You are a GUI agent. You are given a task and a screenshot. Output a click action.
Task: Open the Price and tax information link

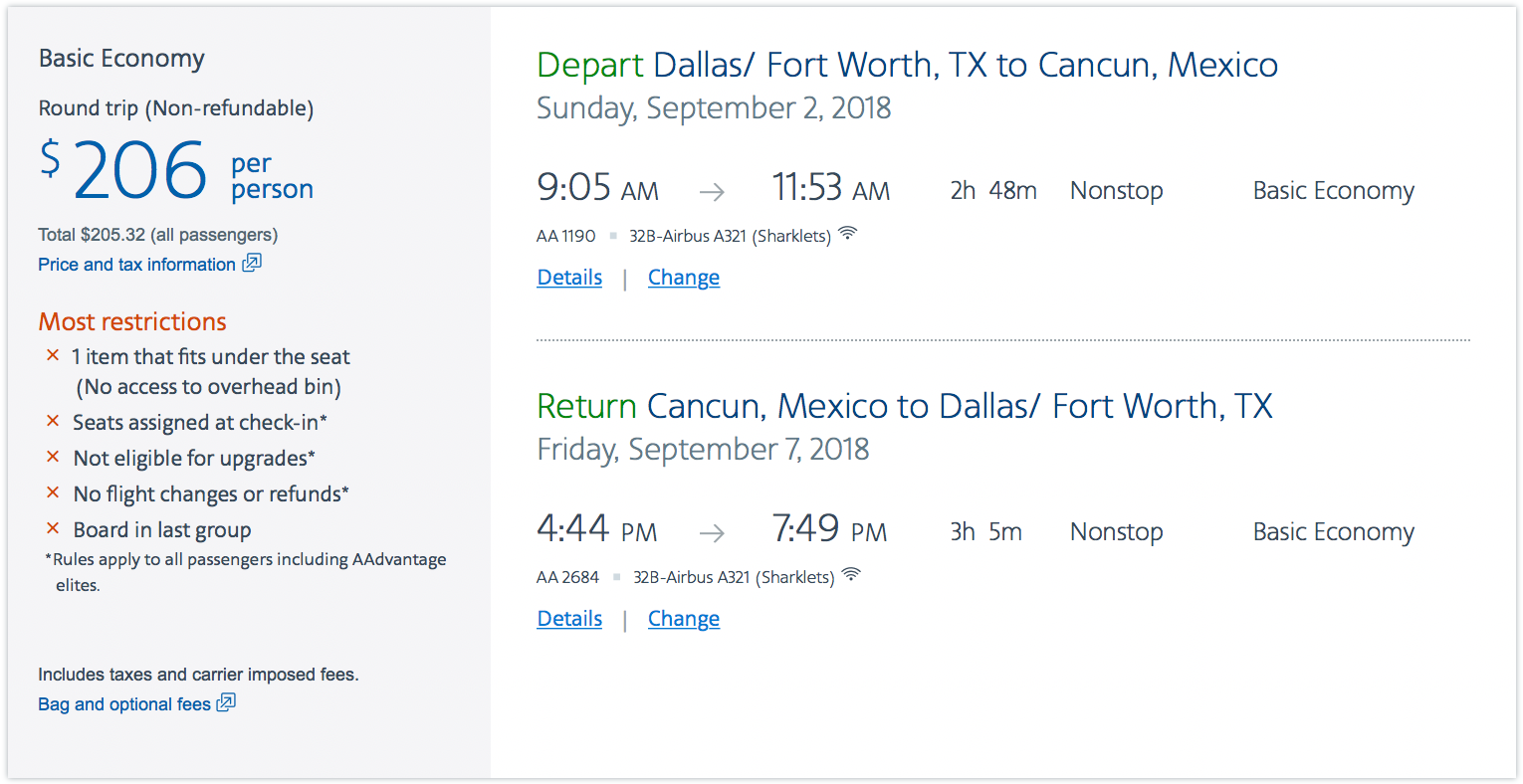[137, 265]
